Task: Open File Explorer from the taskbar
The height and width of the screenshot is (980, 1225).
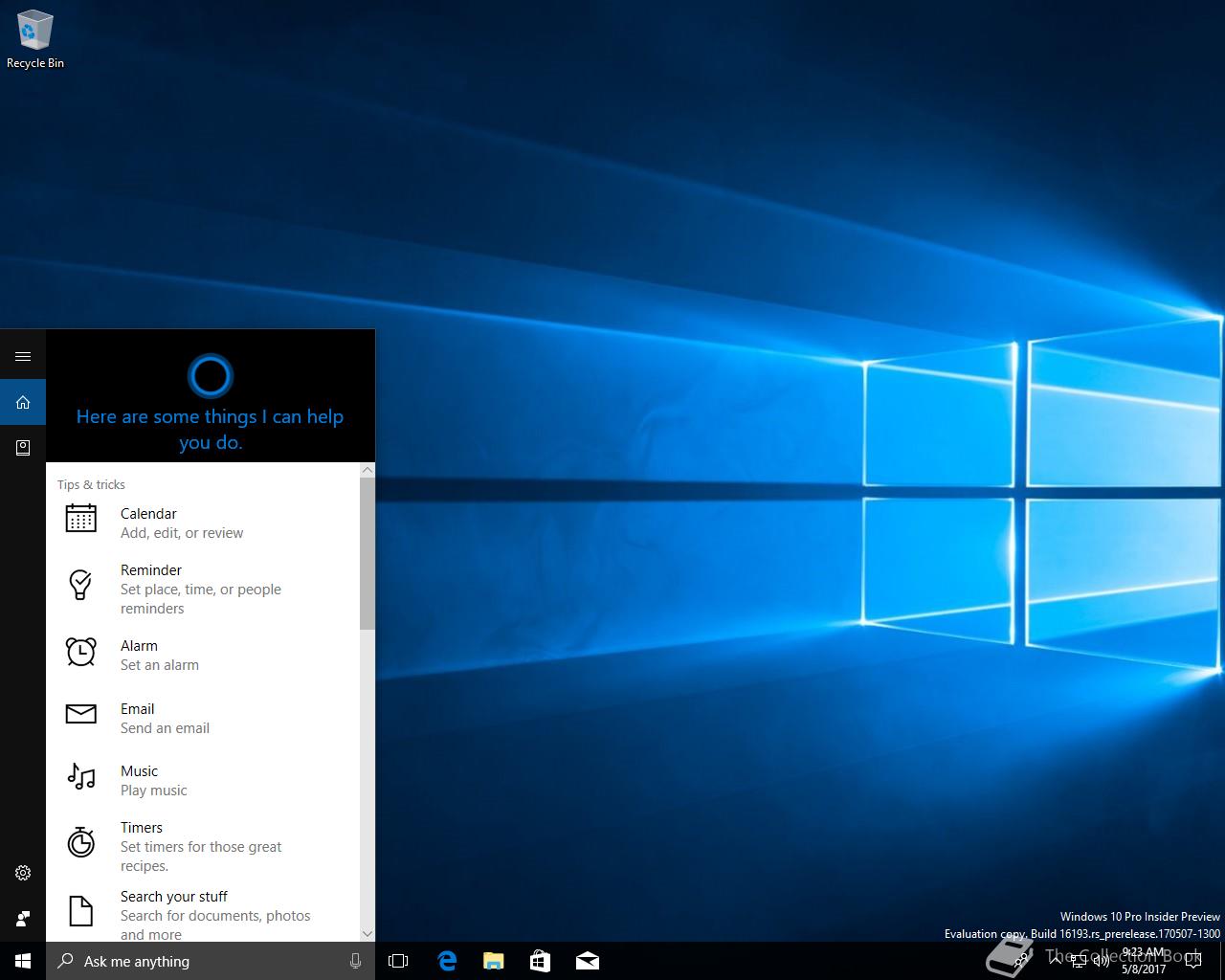Action: click(494, 961)
